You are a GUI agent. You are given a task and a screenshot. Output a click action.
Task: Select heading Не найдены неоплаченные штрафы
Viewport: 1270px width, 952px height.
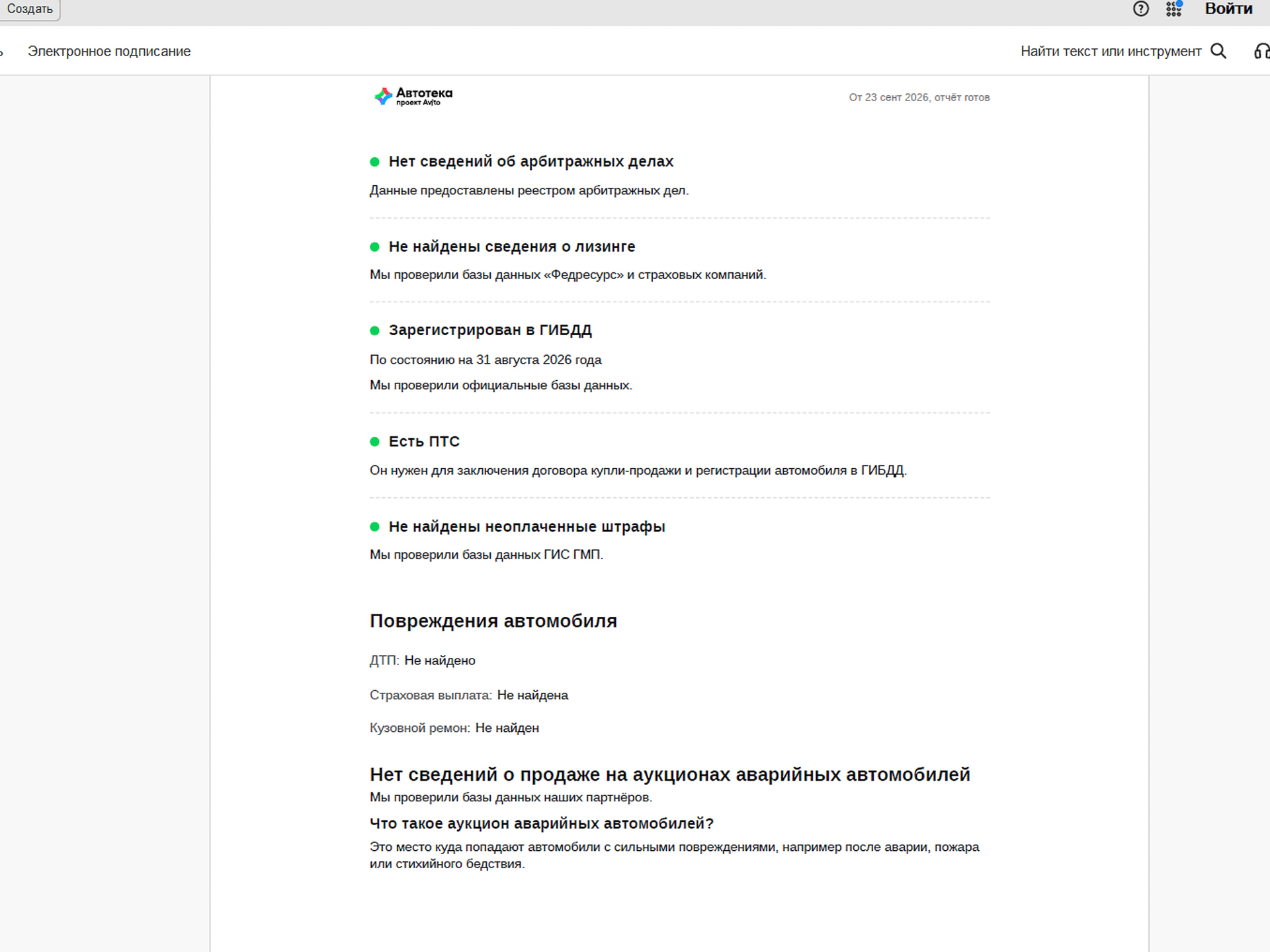click(x=527, y=527)
